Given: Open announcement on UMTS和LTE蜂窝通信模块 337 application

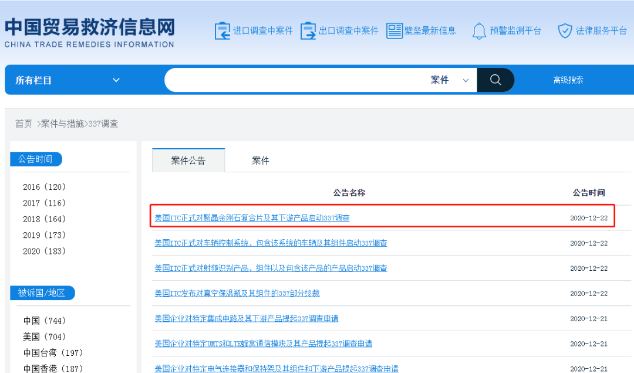Looking at the screenshot, I should (x=263, y=343).
